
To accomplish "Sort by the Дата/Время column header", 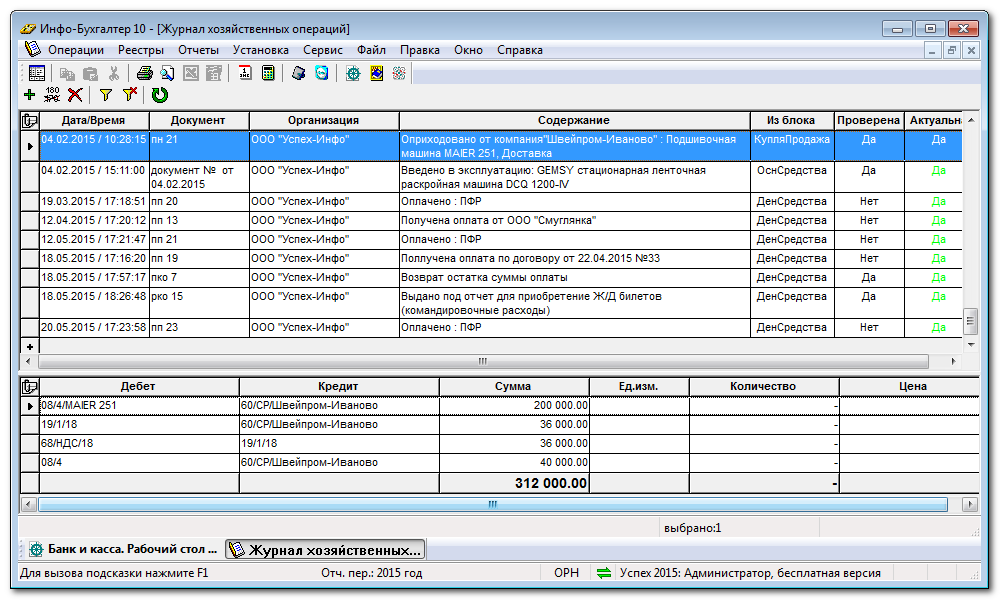I will [x=93, y=121].
